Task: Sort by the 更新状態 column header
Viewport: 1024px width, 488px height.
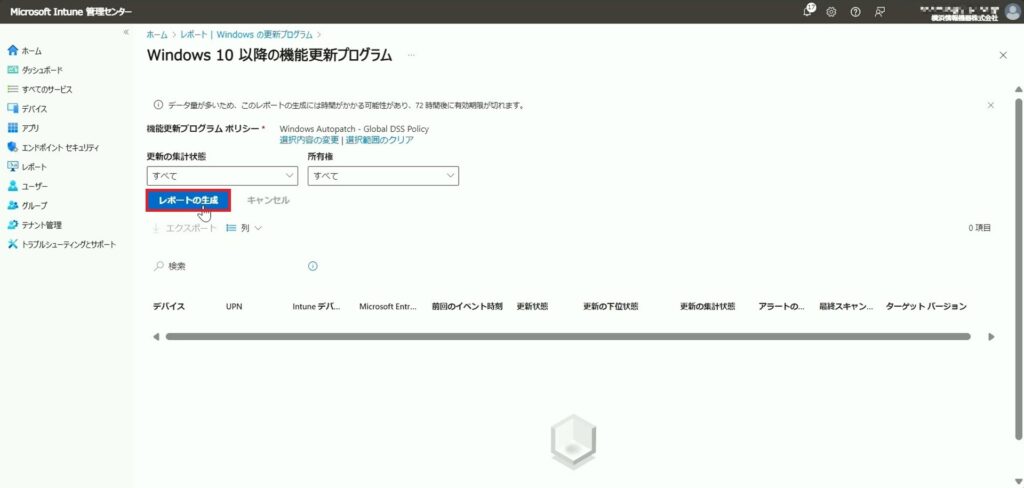Action: coord(532,306)
